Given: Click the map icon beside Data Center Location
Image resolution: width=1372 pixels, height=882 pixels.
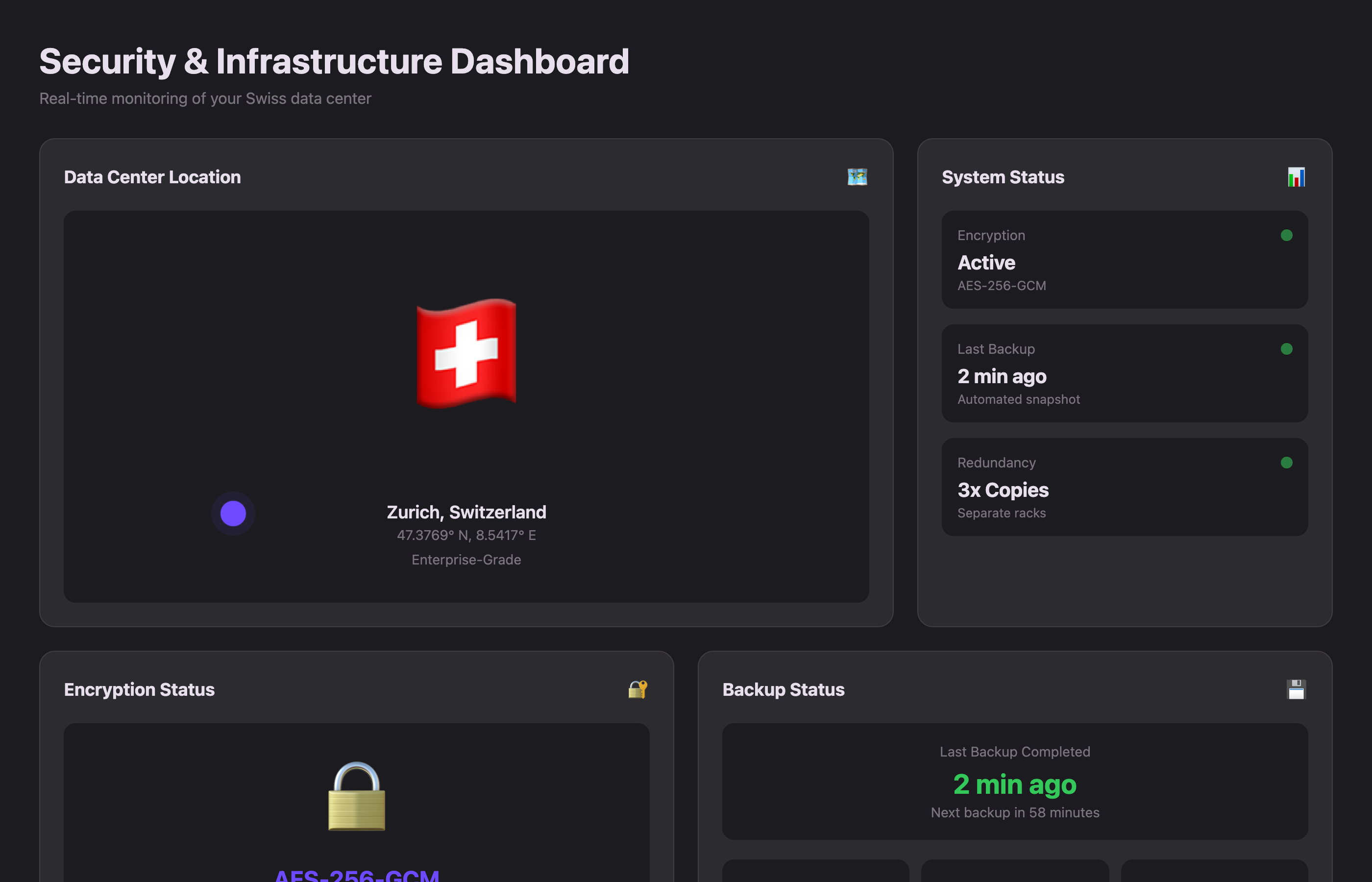Looking at the screenshot, I should tap(857, 177).
